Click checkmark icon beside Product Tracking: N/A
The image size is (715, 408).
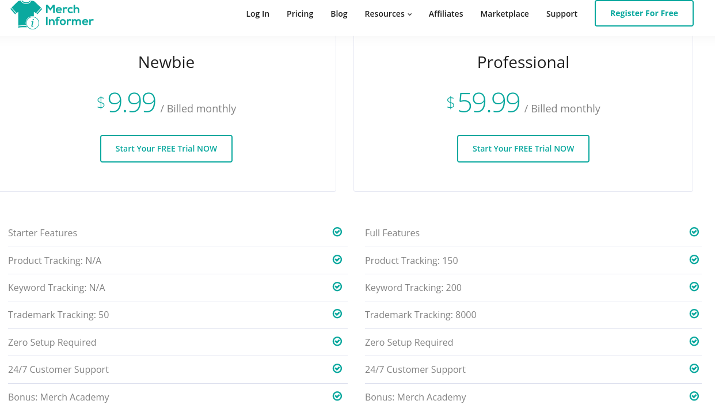click(x=337, y=260)
